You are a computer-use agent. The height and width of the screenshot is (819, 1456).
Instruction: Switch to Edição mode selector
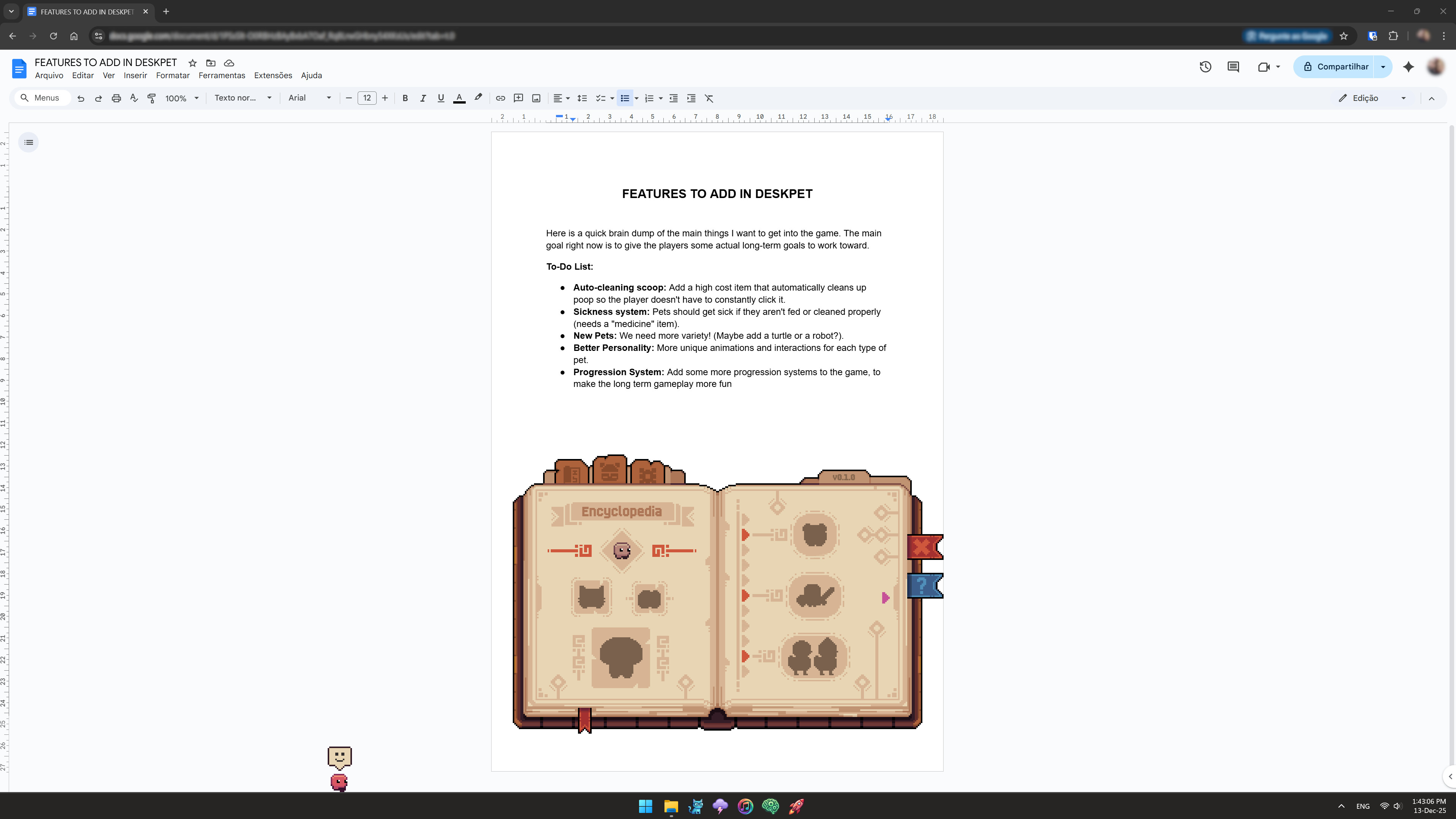coord(1363,98)
